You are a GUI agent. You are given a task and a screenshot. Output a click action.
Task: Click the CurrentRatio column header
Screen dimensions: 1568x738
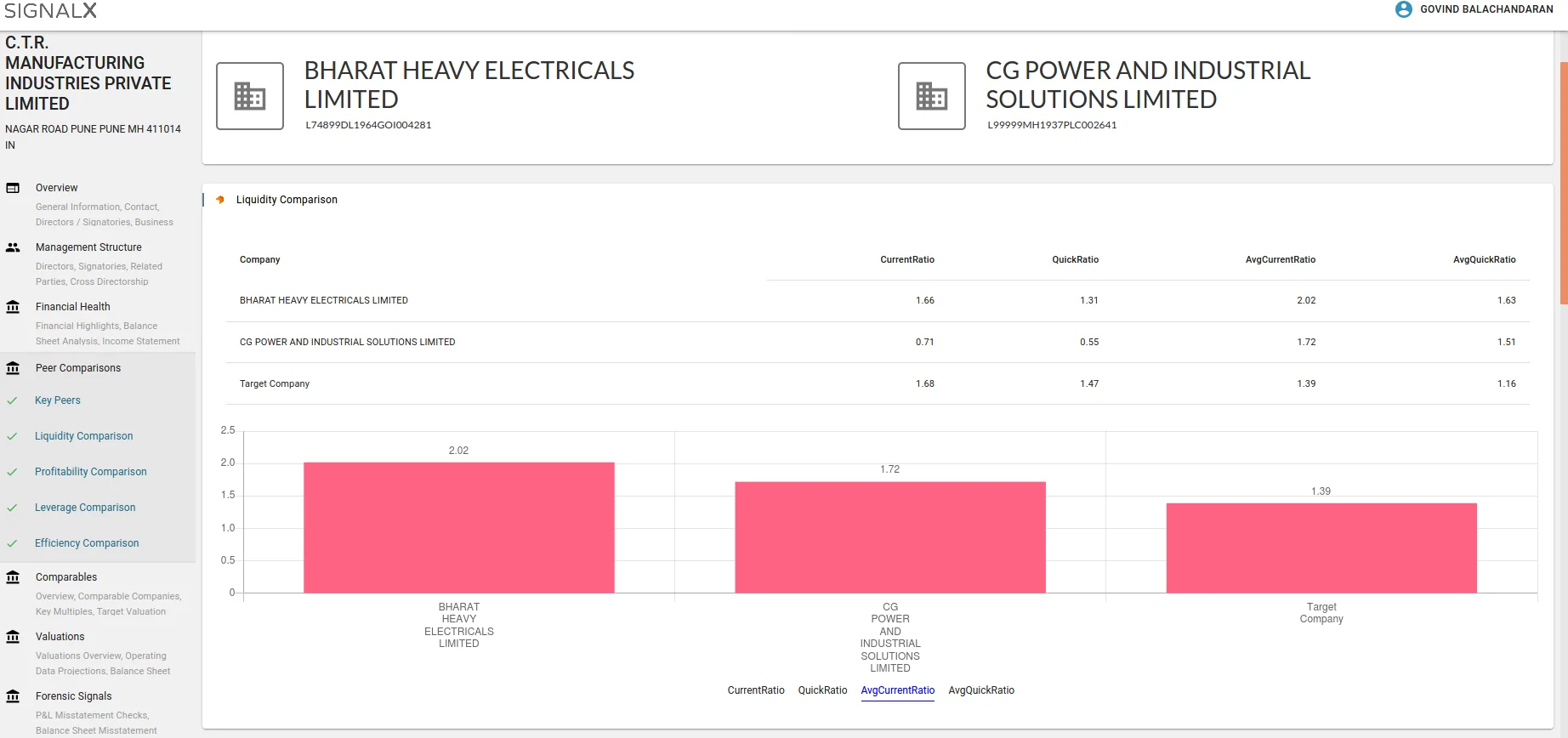pyautogui.click(x=907, y=260)
